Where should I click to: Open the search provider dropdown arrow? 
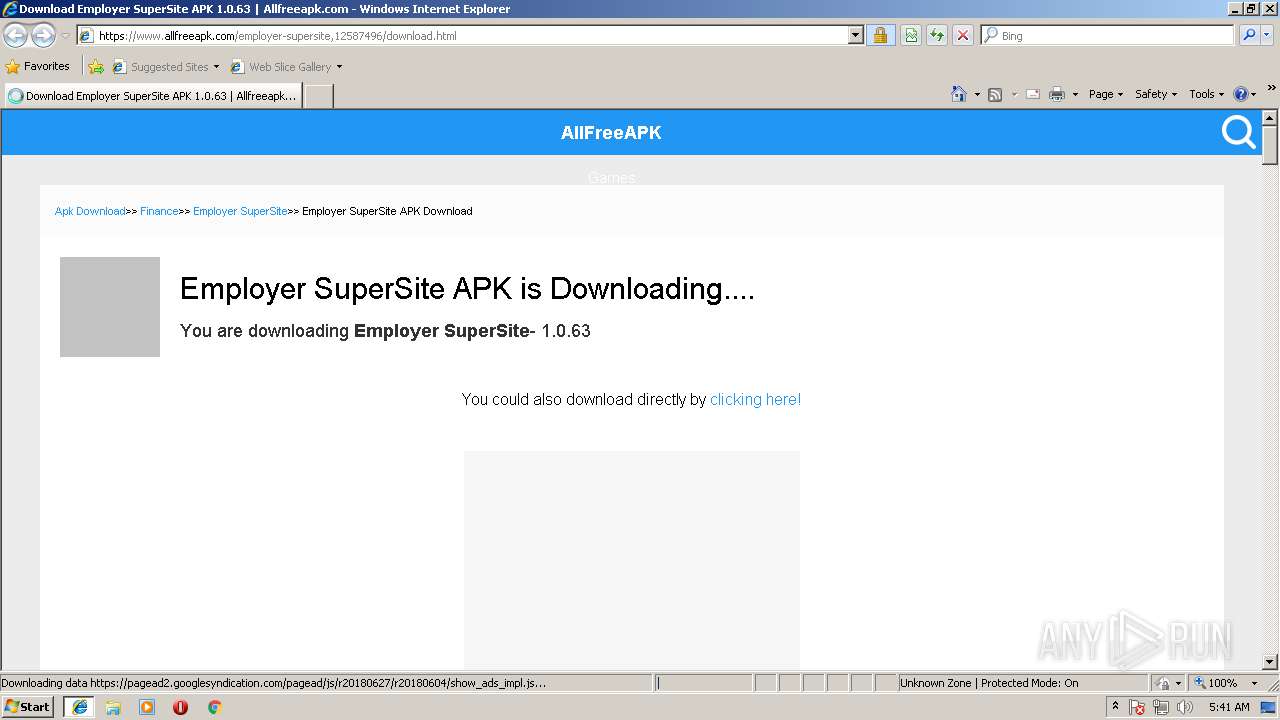click(1267, 35)
